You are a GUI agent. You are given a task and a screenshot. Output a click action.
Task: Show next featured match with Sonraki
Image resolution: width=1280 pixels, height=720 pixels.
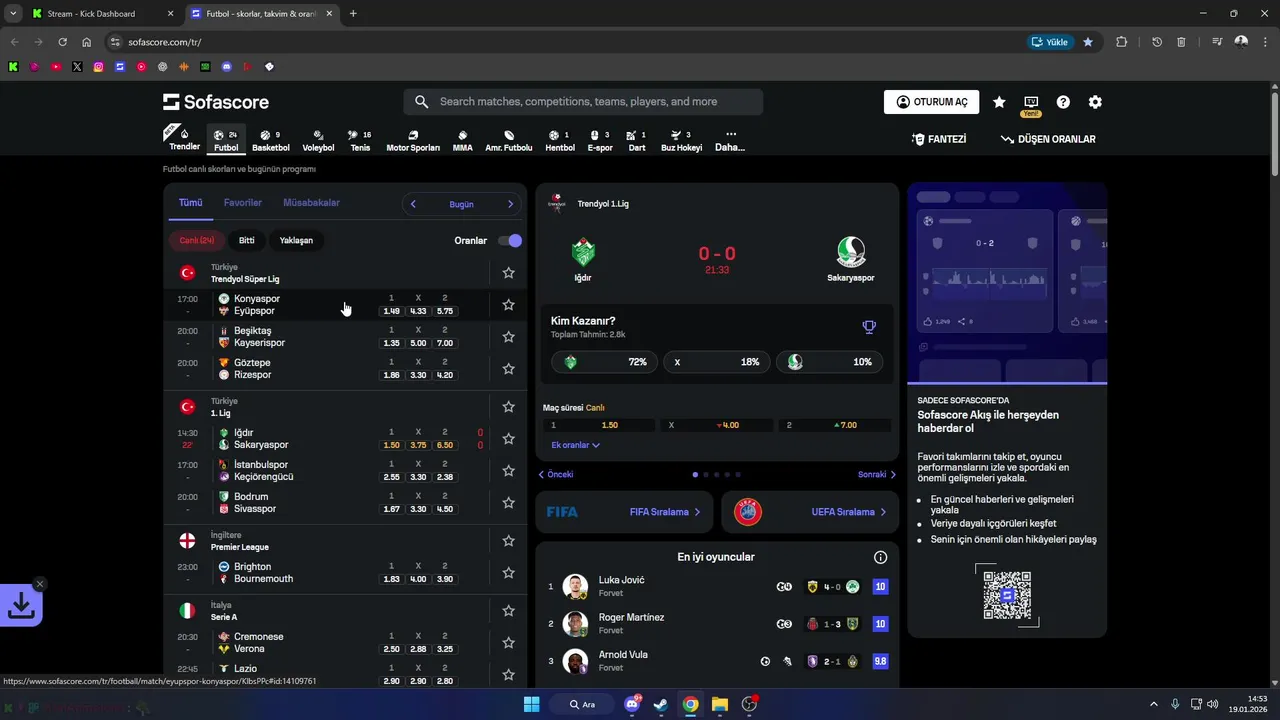877,475
